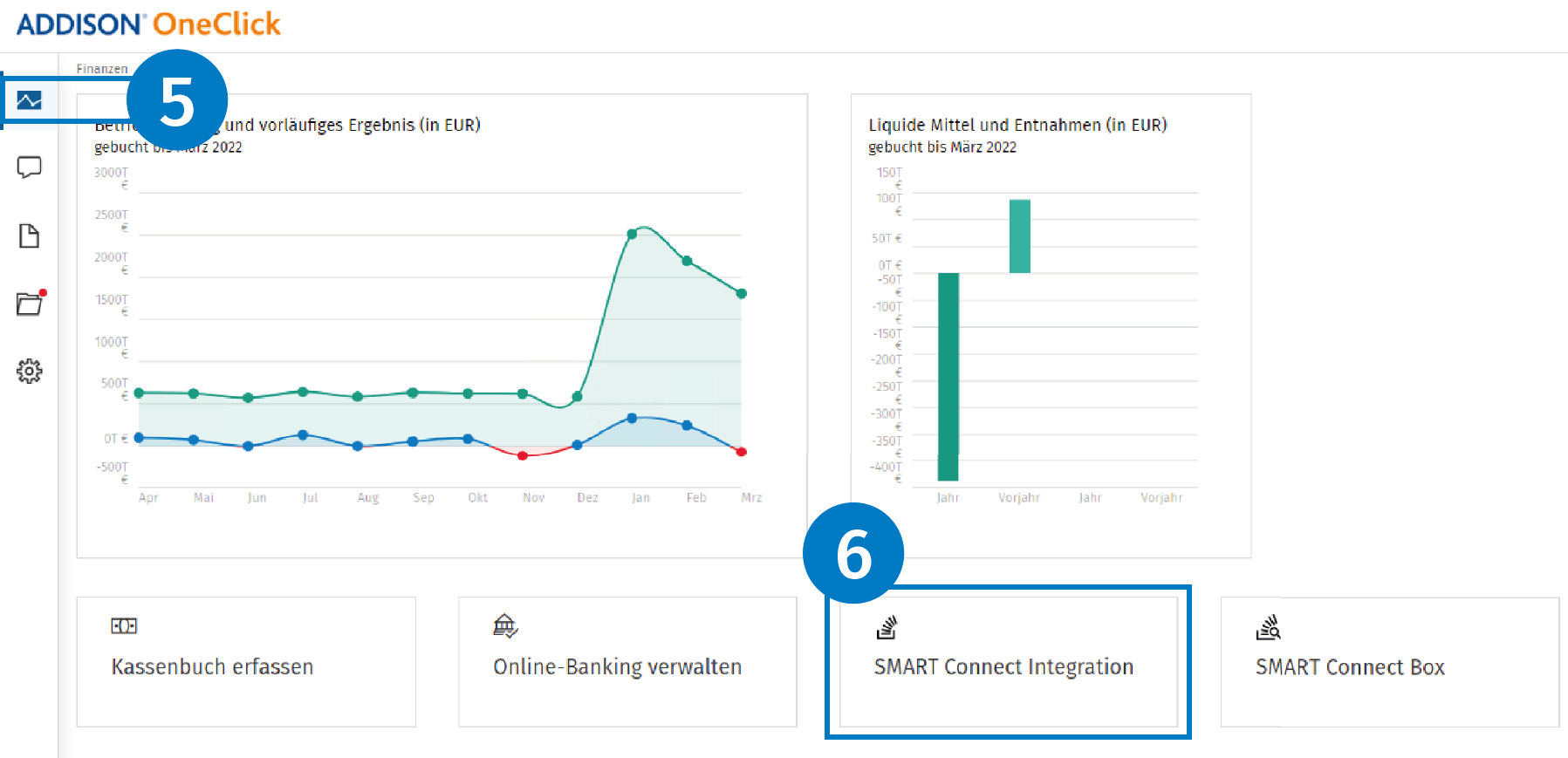This screenshot has width=1568, height=758.
Task: Open Online-Banking verwalten tile
Action: (x=627, y=662)
